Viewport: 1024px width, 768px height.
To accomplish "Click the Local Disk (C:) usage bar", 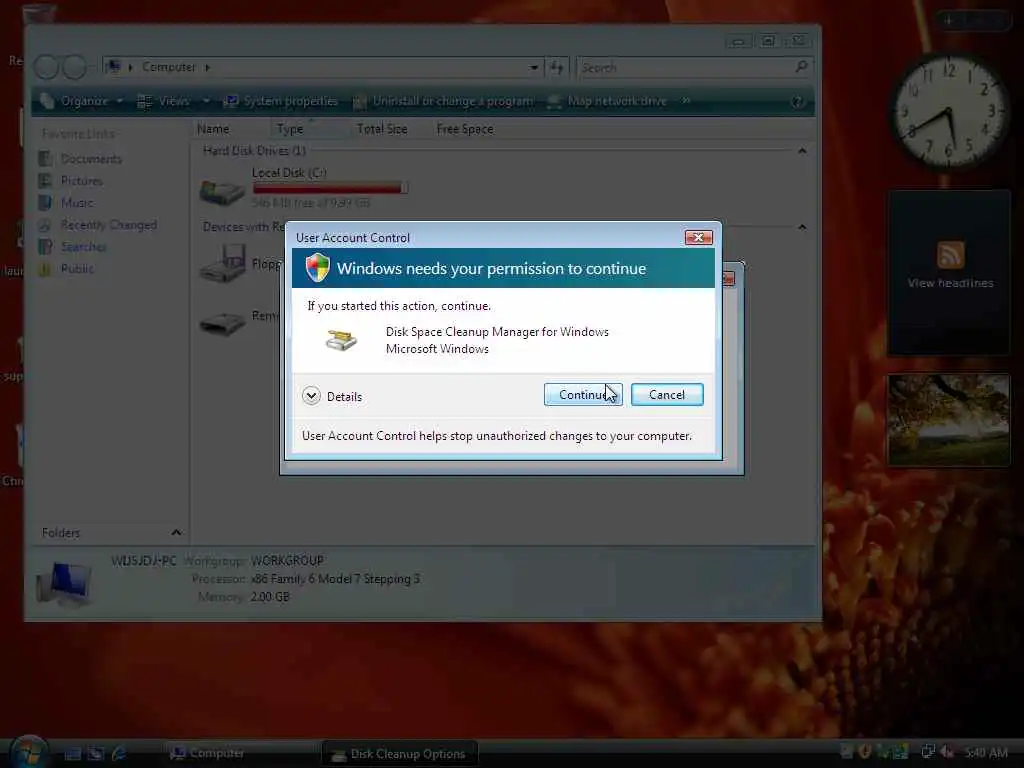I will (330, 188).
